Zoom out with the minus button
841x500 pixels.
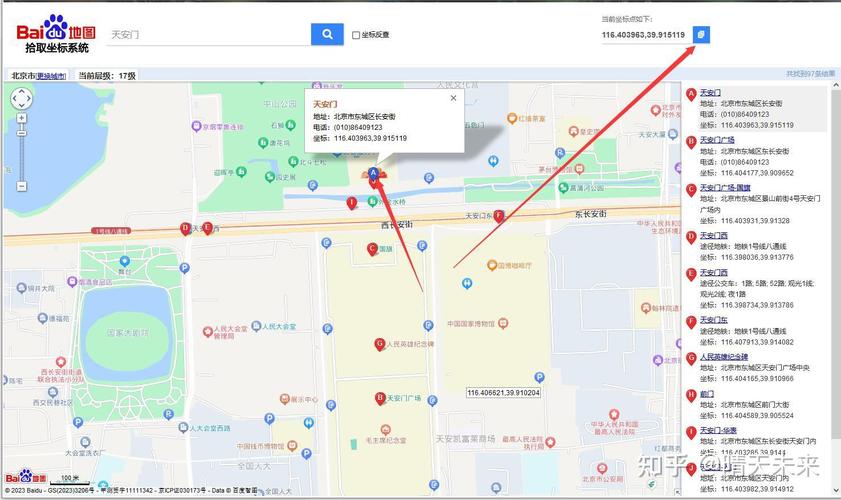point(21,186)
